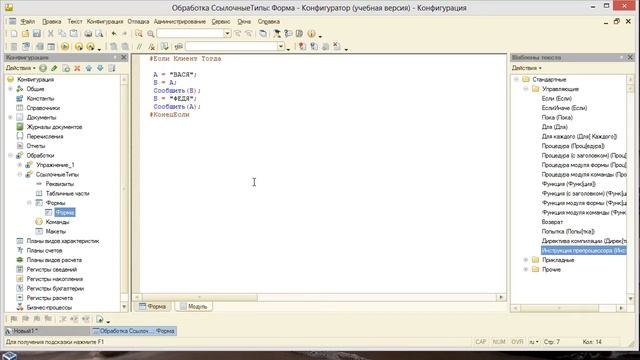The width and height of the screenshot is (640, 360).
Task: Click the comment-out '//' icon in the text toolbar
Action: coord(139,47)
